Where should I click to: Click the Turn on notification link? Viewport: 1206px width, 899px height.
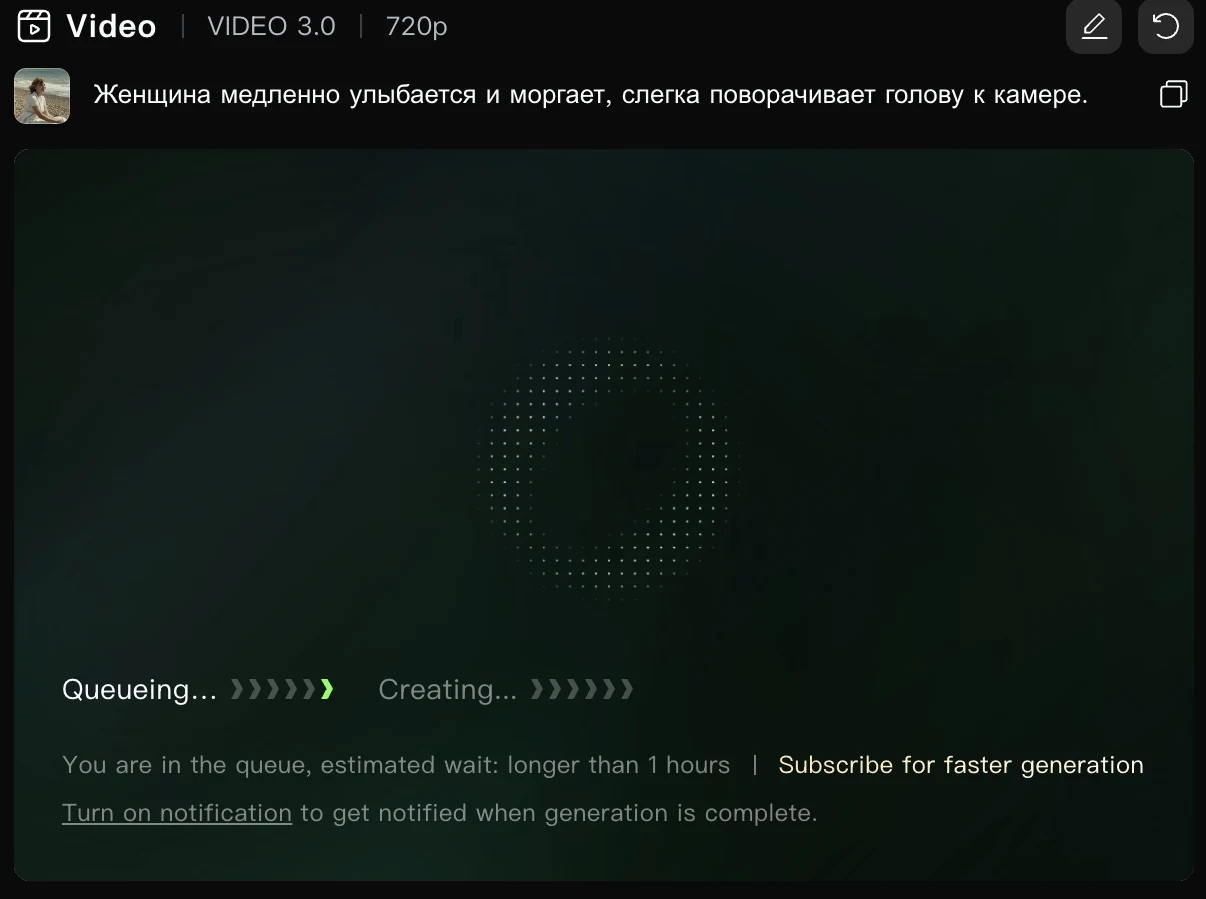pyautogui.click(x=177, y=813)
